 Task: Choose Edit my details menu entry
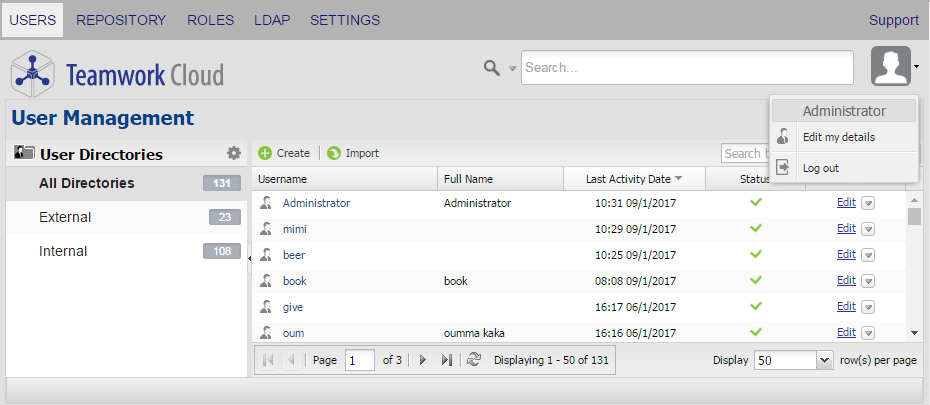point(838,137)
